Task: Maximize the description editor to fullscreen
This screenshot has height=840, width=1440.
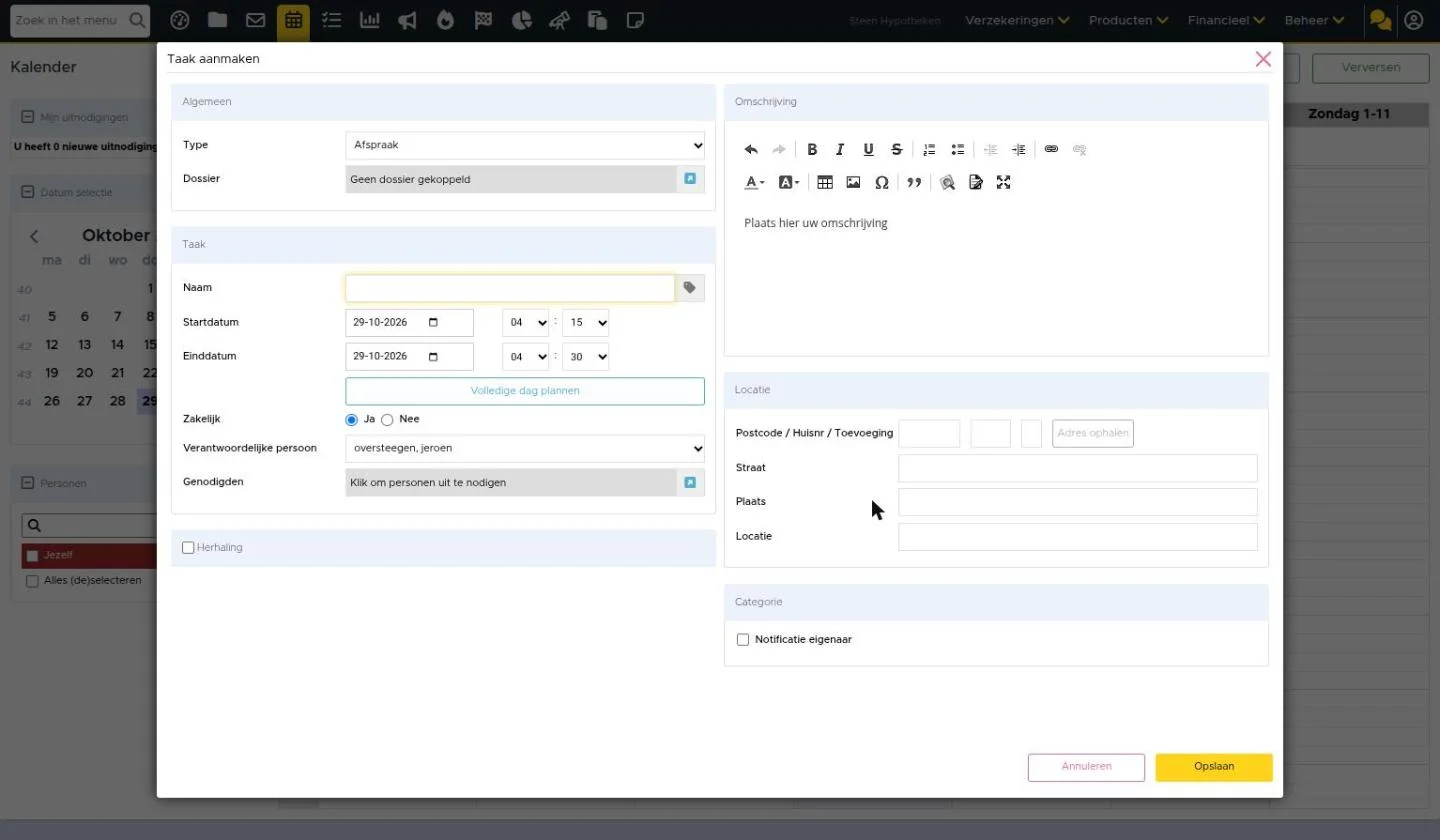Action: (x=1003, y=183)
